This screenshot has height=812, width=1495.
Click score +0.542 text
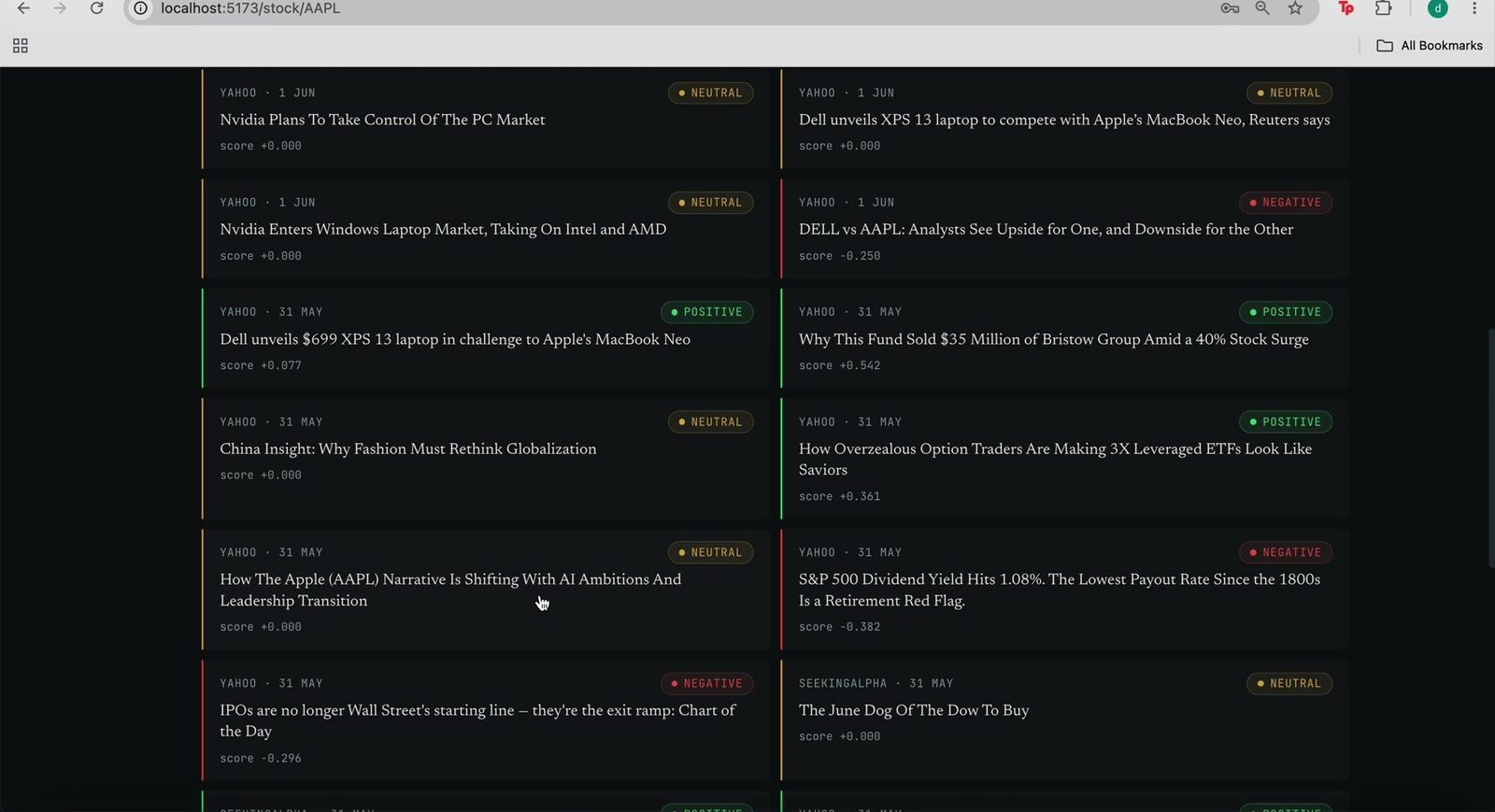(839, 365)
